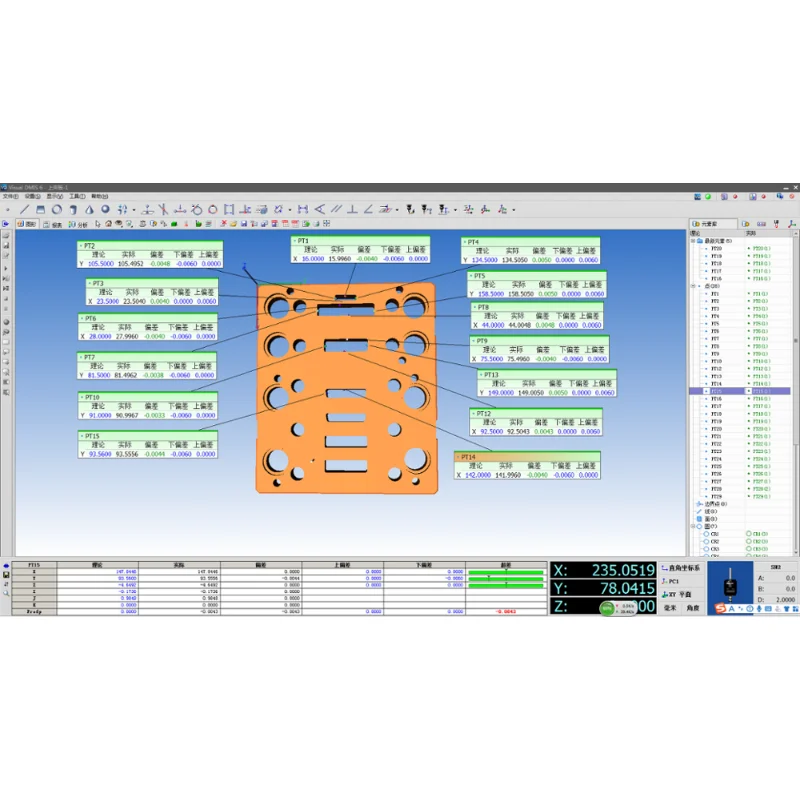The image size is (800, 800).
Task: Click the magnifier icon beside results table
Action: 6,593
